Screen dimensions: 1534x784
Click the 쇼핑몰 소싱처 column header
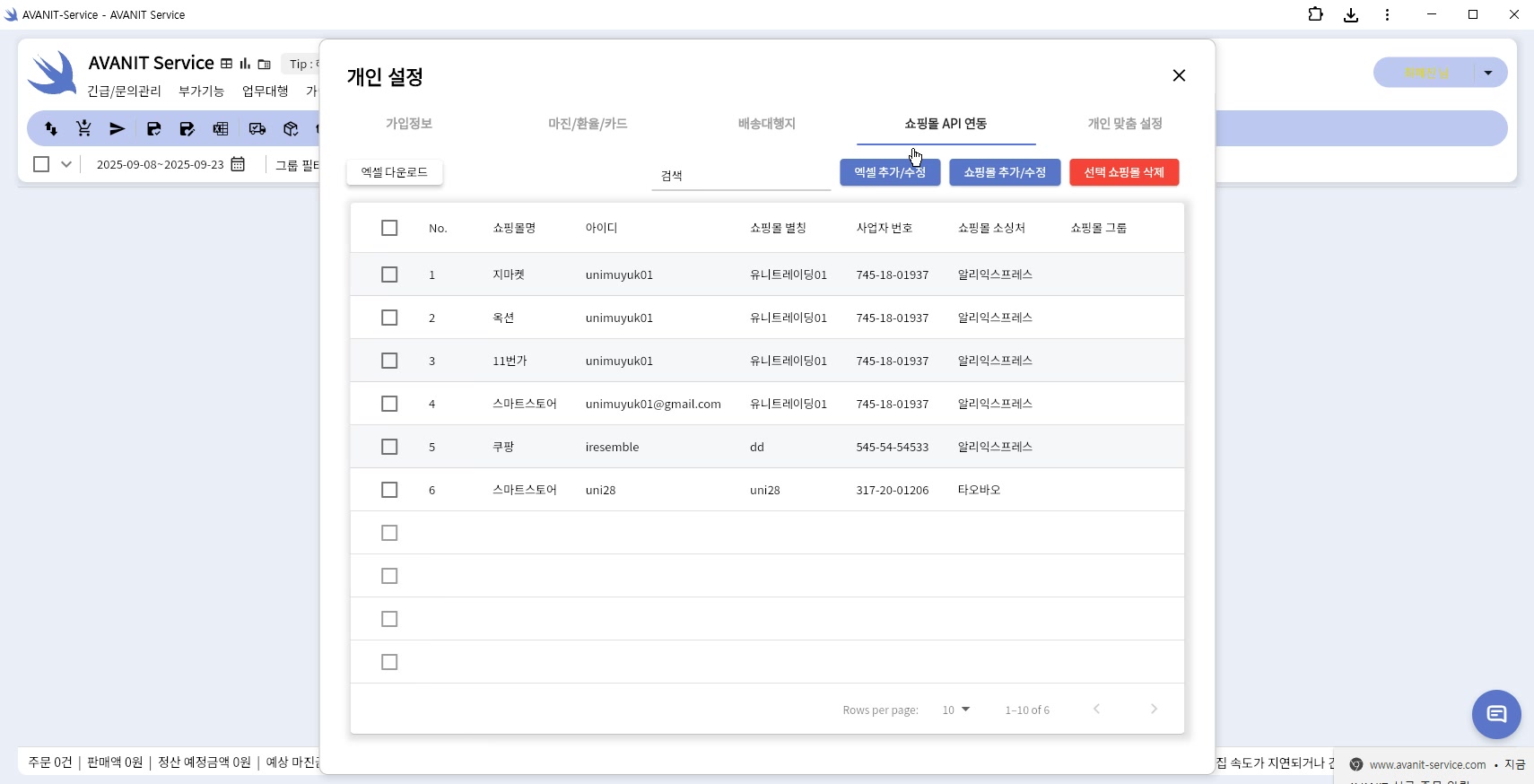991,228
